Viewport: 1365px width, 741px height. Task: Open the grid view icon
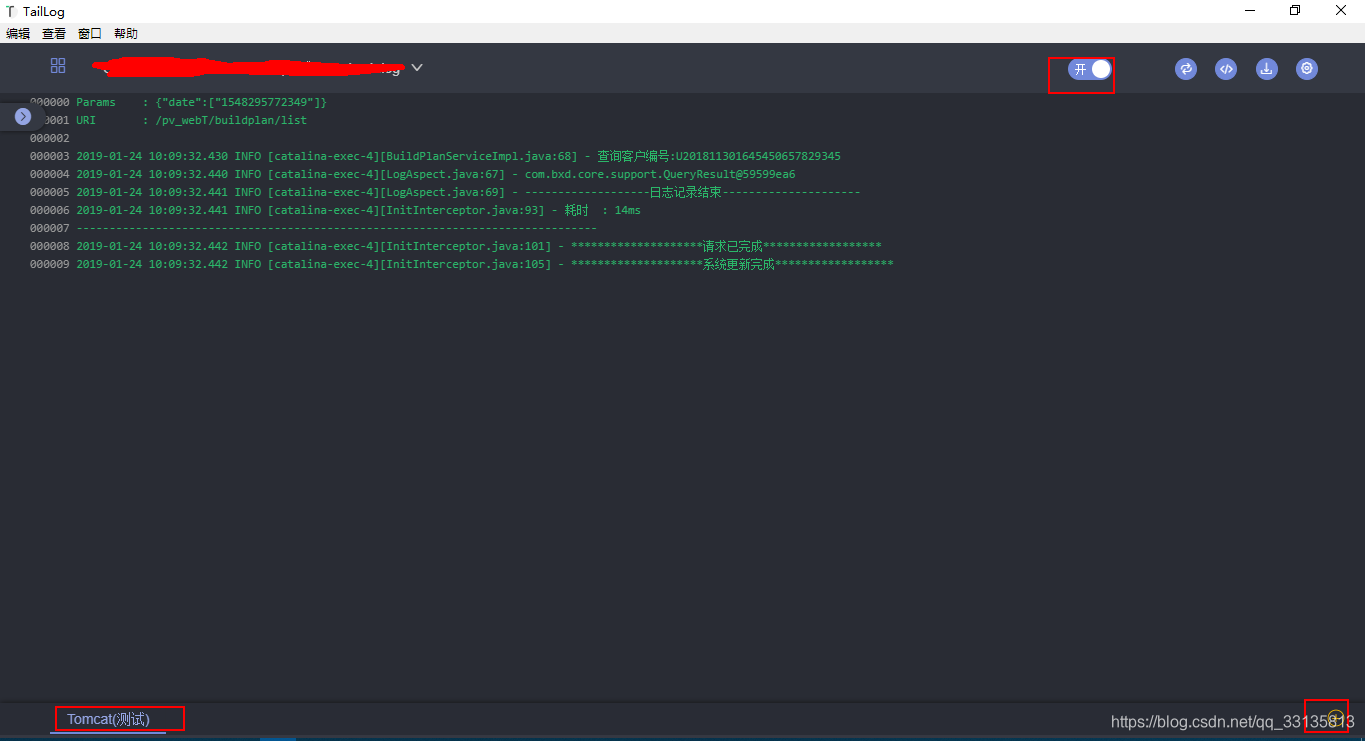[x=58, y=66]
